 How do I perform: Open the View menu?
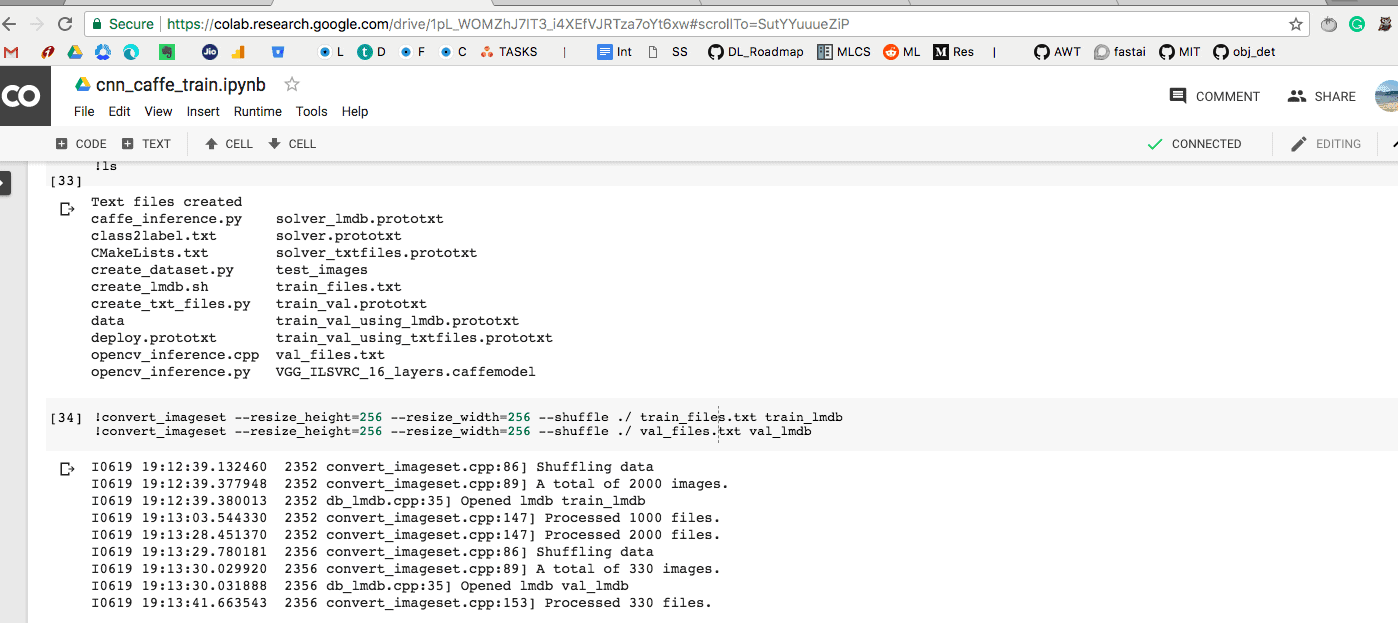coord(158,112)
